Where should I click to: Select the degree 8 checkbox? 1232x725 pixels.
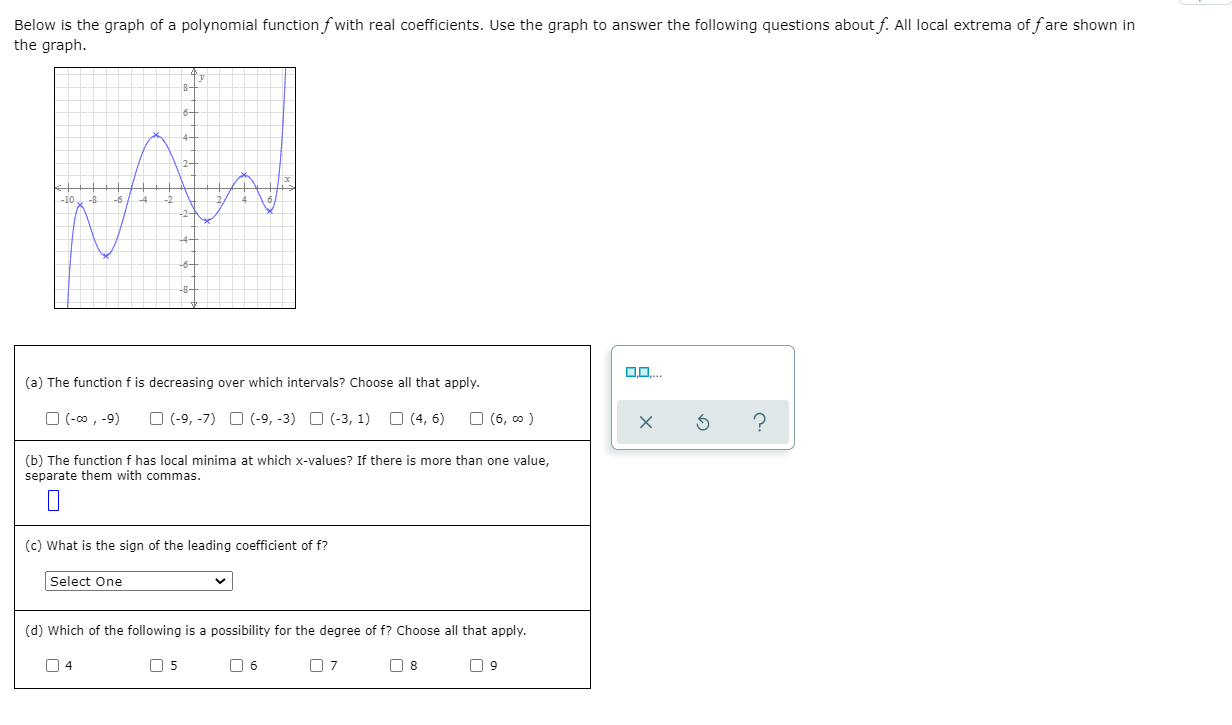396,664
